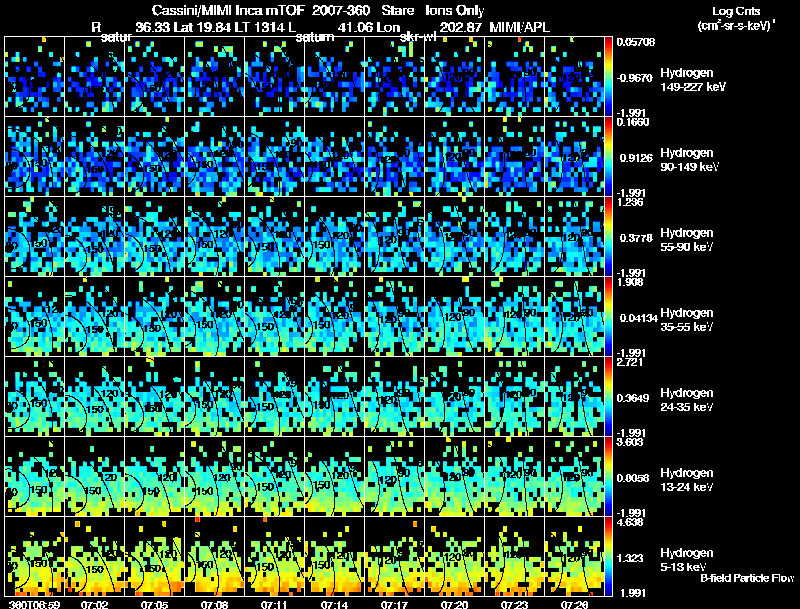Image resolution: width=800 pixels, height=609 pixels.
Task: Click the '3.603' colorbar maximum value
Action: pos(630,442)
